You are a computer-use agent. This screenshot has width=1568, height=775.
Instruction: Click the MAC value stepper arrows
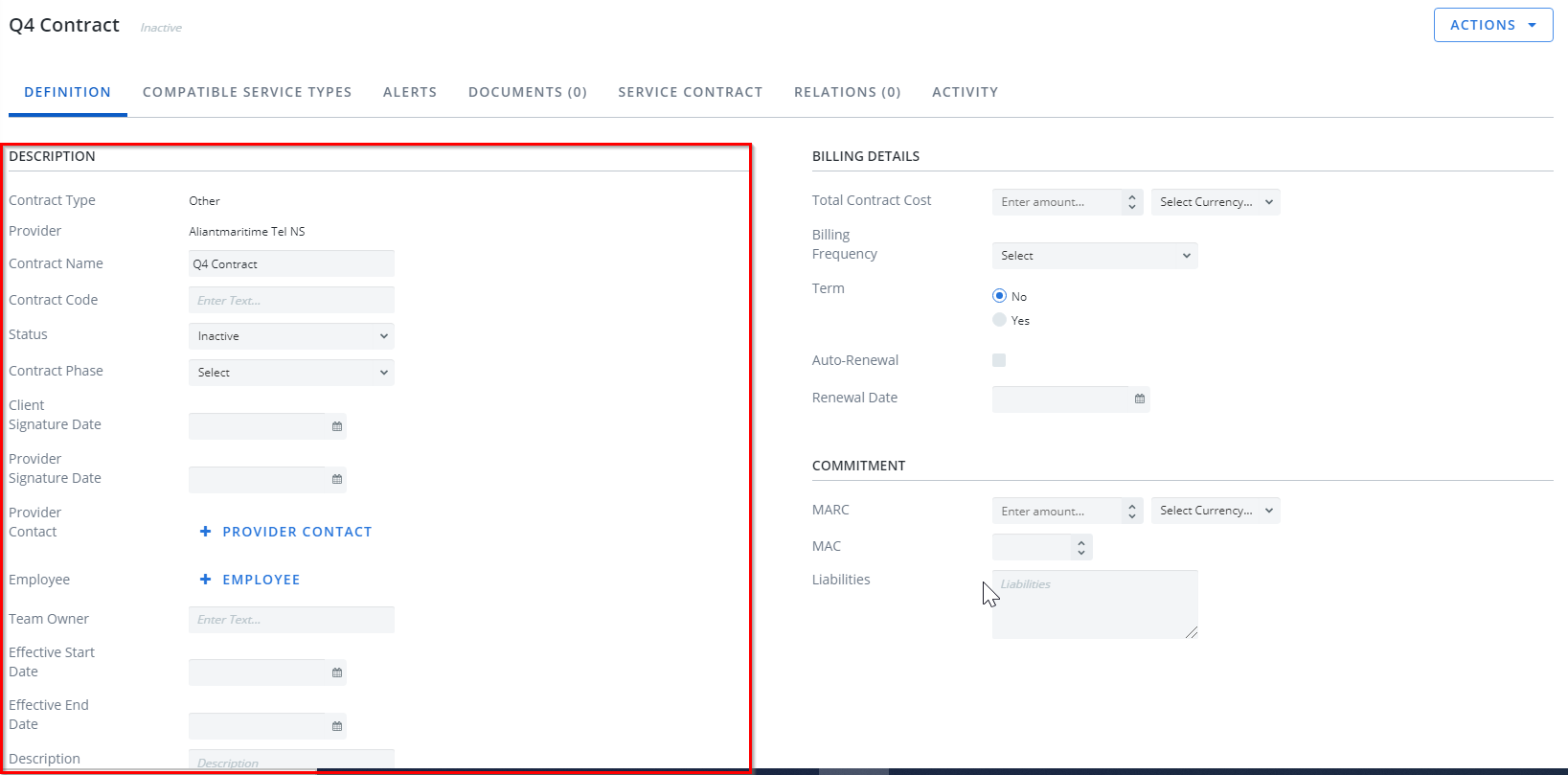coord(1081,548)
